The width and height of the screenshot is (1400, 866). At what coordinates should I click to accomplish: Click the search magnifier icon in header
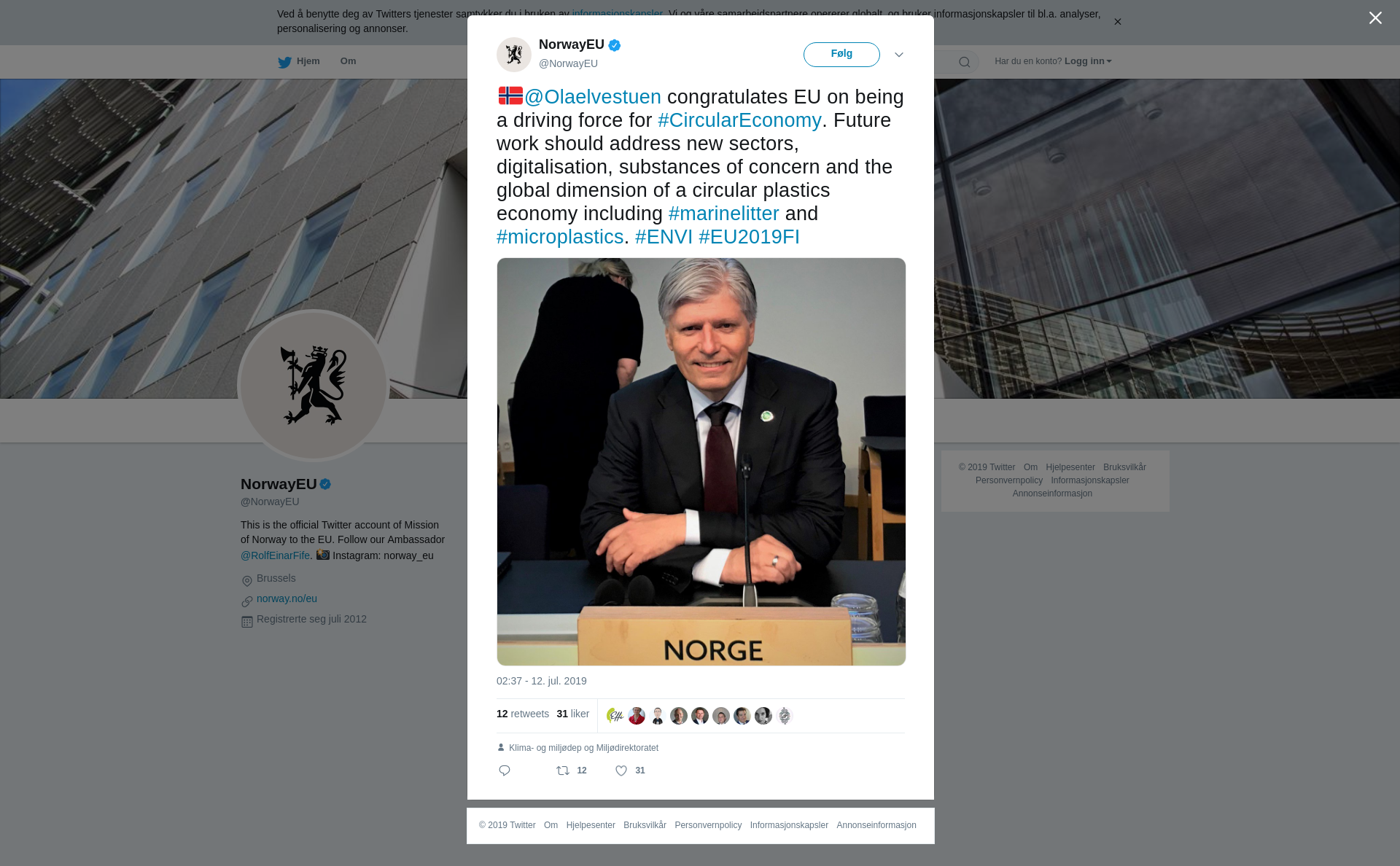(x=965, y=62)
